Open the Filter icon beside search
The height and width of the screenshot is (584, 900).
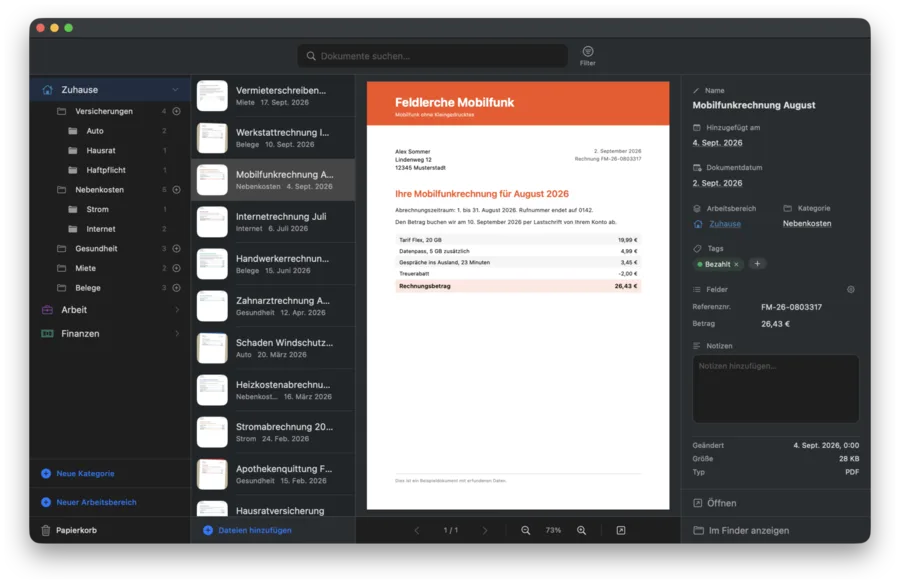point(587,56)
